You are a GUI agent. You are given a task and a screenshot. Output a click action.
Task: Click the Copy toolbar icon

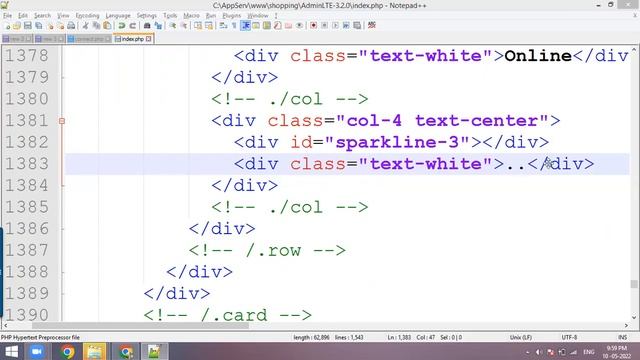click(96, 26)
